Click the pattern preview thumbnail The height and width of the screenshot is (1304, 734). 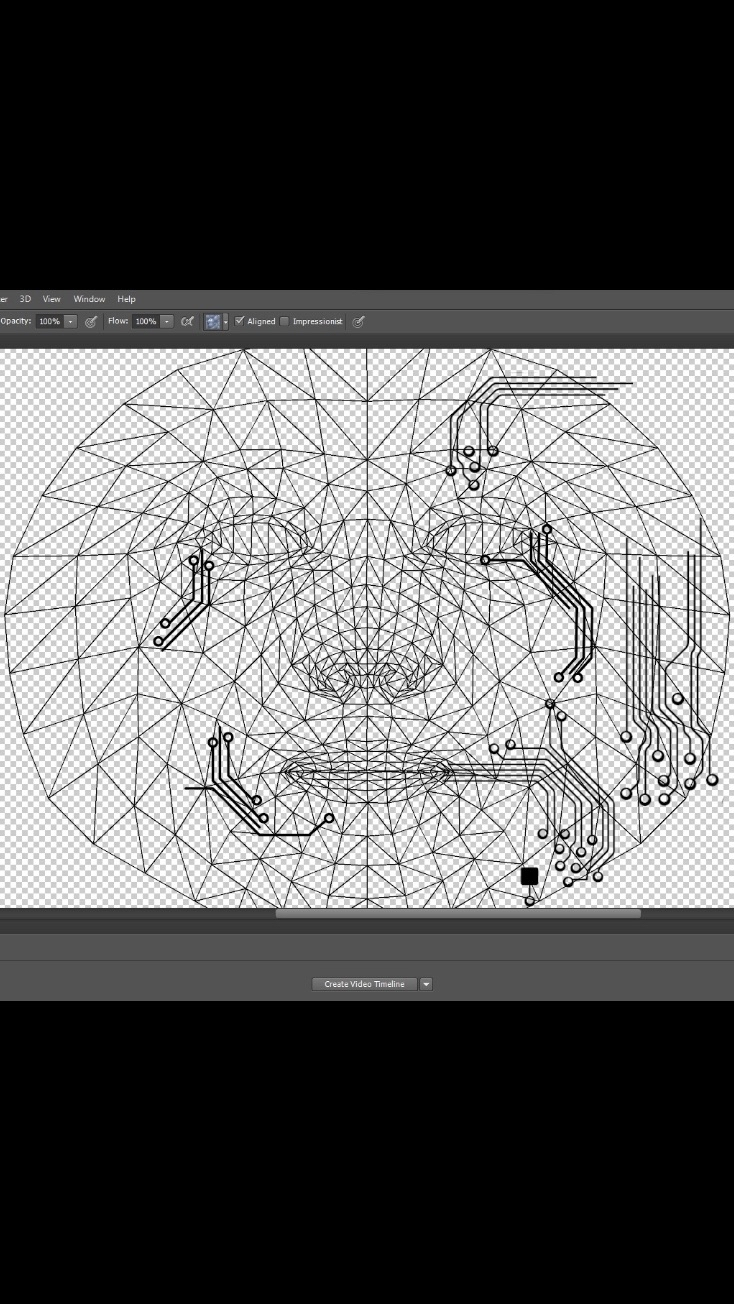tap(212, 322)
